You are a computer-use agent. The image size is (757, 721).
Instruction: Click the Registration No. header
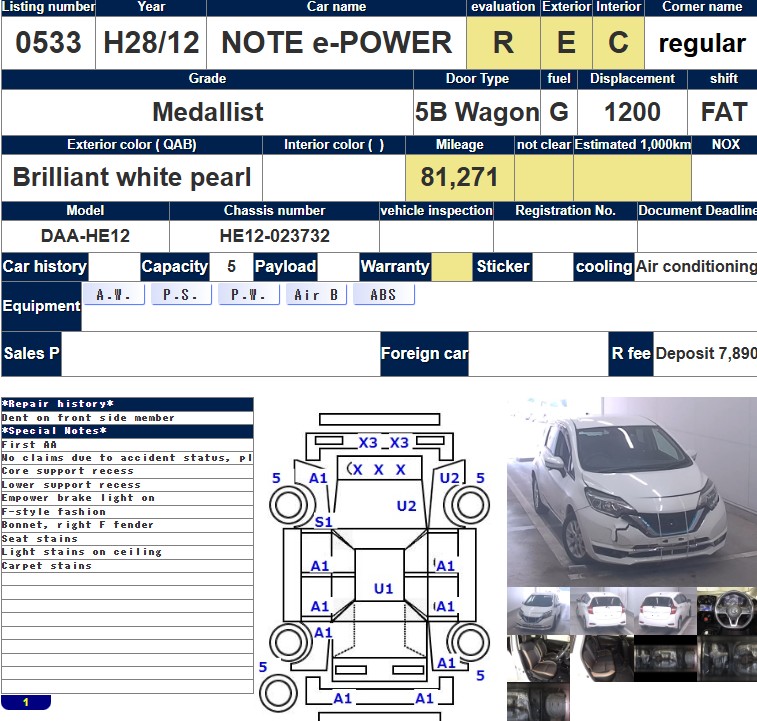tap(565, 211)
